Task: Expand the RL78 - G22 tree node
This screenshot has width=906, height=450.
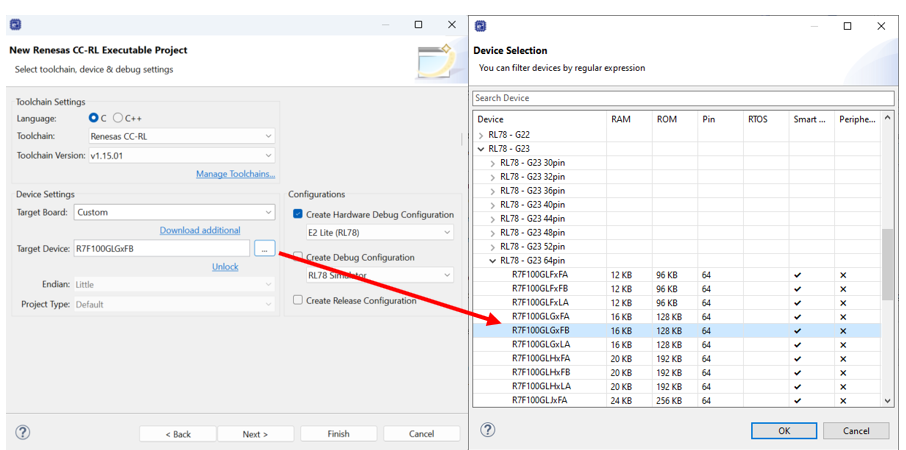Action: pyautogui.click(x=481, y=134)
